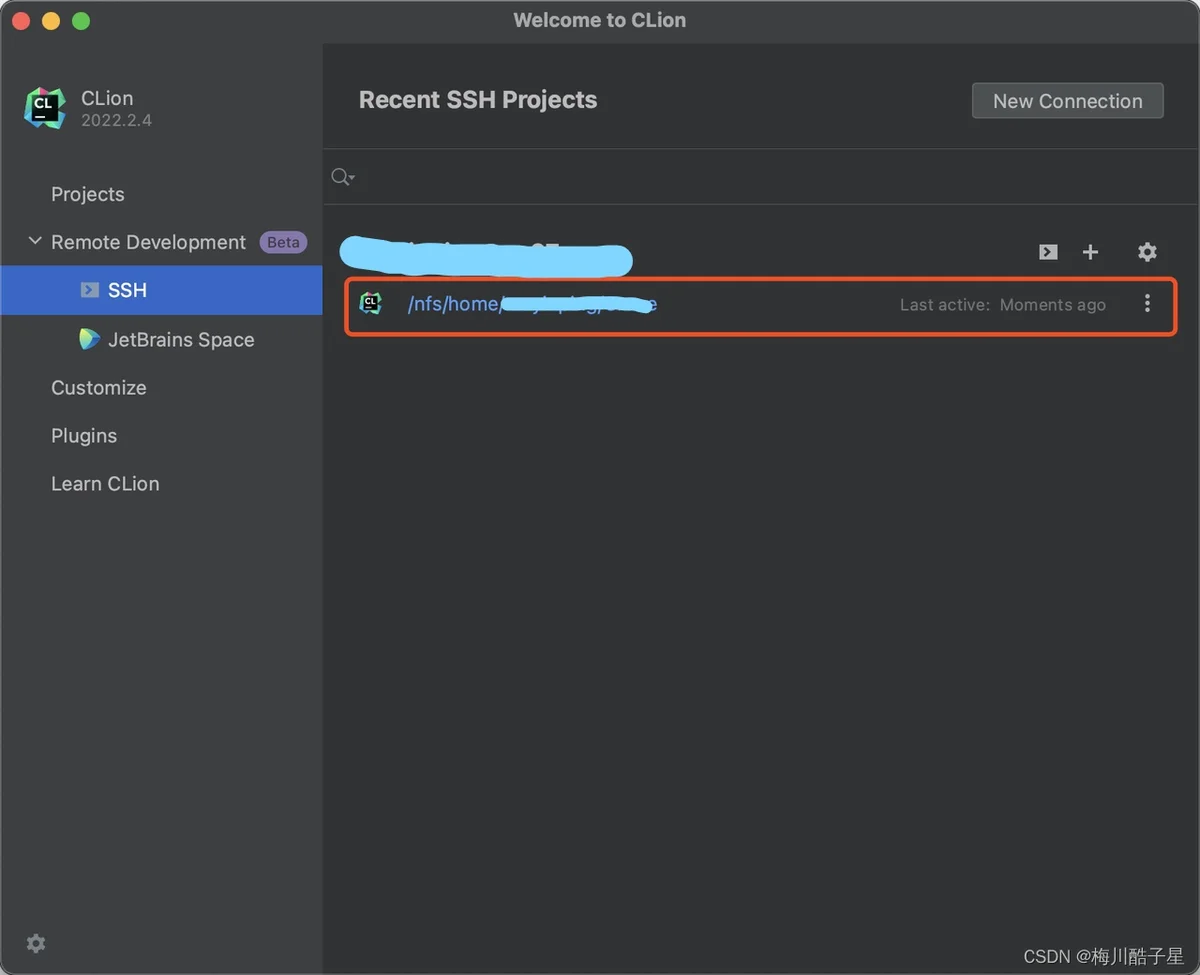Open search options dropdown arrow

[x=353, y=179]
